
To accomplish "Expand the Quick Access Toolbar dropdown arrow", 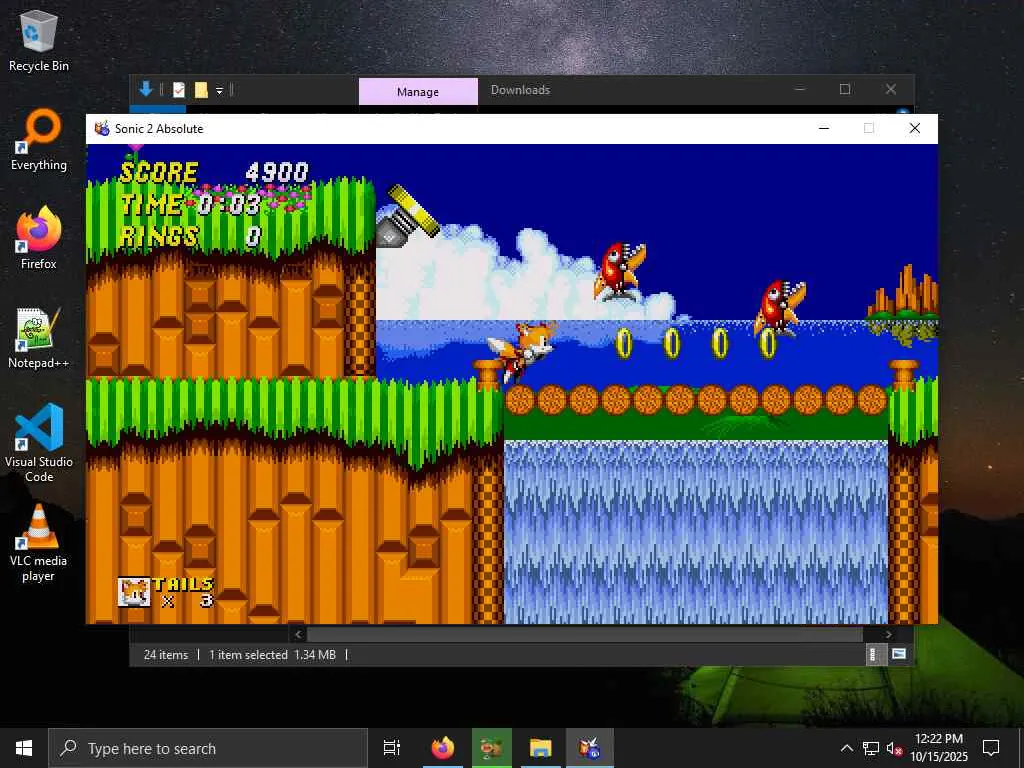I will 219,91.
